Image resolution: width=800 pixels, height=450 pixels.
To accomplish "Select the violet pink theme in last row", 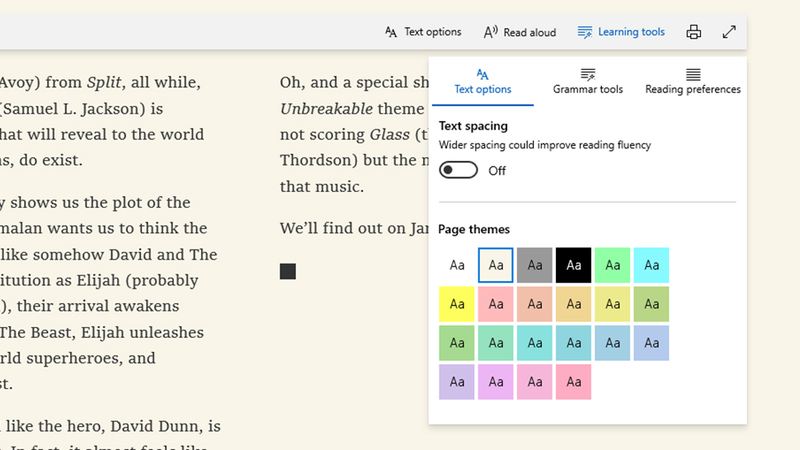I will click(495, 382).
